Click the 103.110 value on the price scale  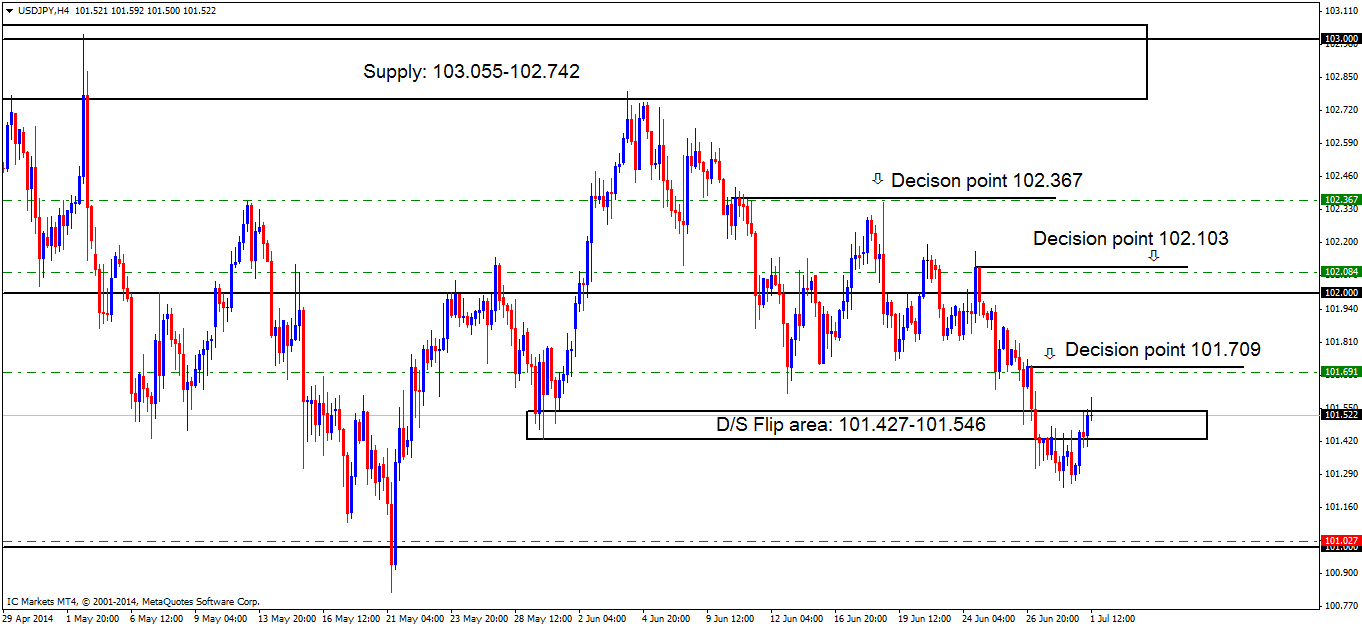pyautogui.click(x=1340, y=10)
